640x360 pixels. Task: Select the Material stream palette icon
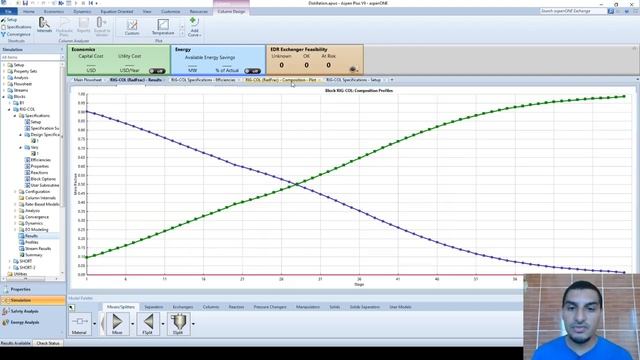coord(80,324)
